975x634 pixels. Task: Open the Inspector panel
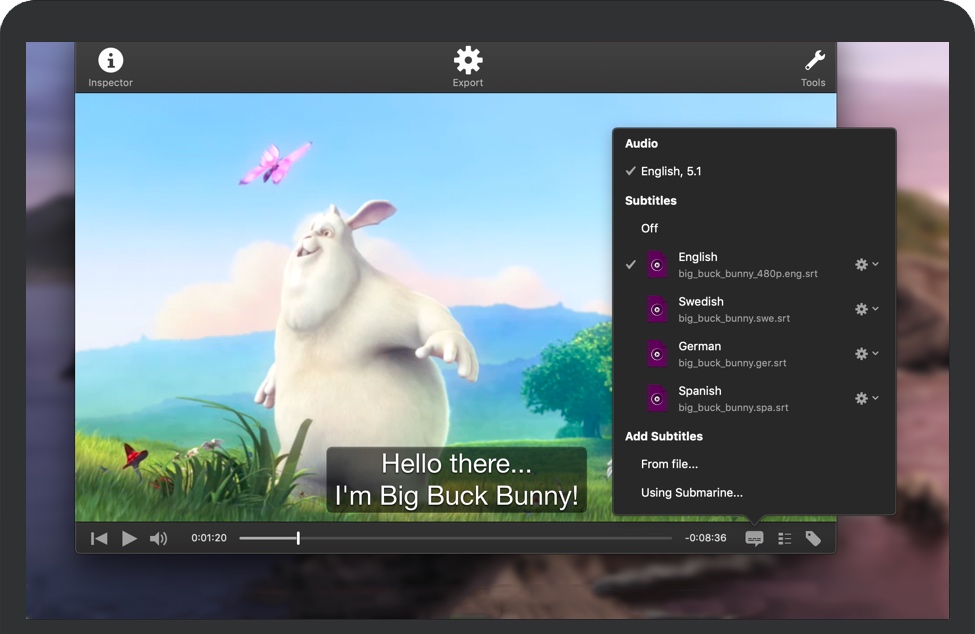pyautogui.click(x=110, y=61)
